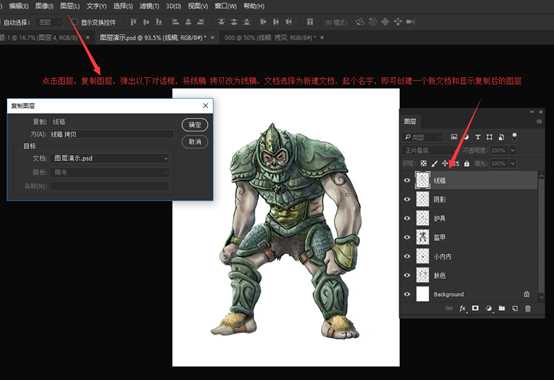The width and height of the screenshot is (554, 380).
Task: Hide the 小内内 layer
Action: coord(407,256)
